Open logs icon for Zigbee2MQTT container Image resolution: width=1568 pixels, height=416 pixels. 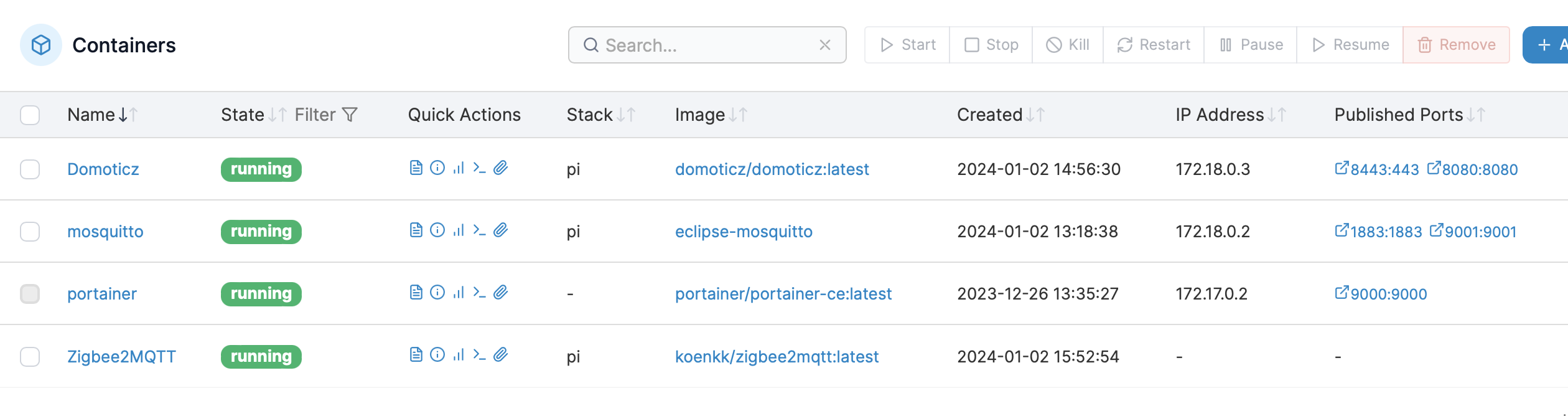tap(416, 355)
